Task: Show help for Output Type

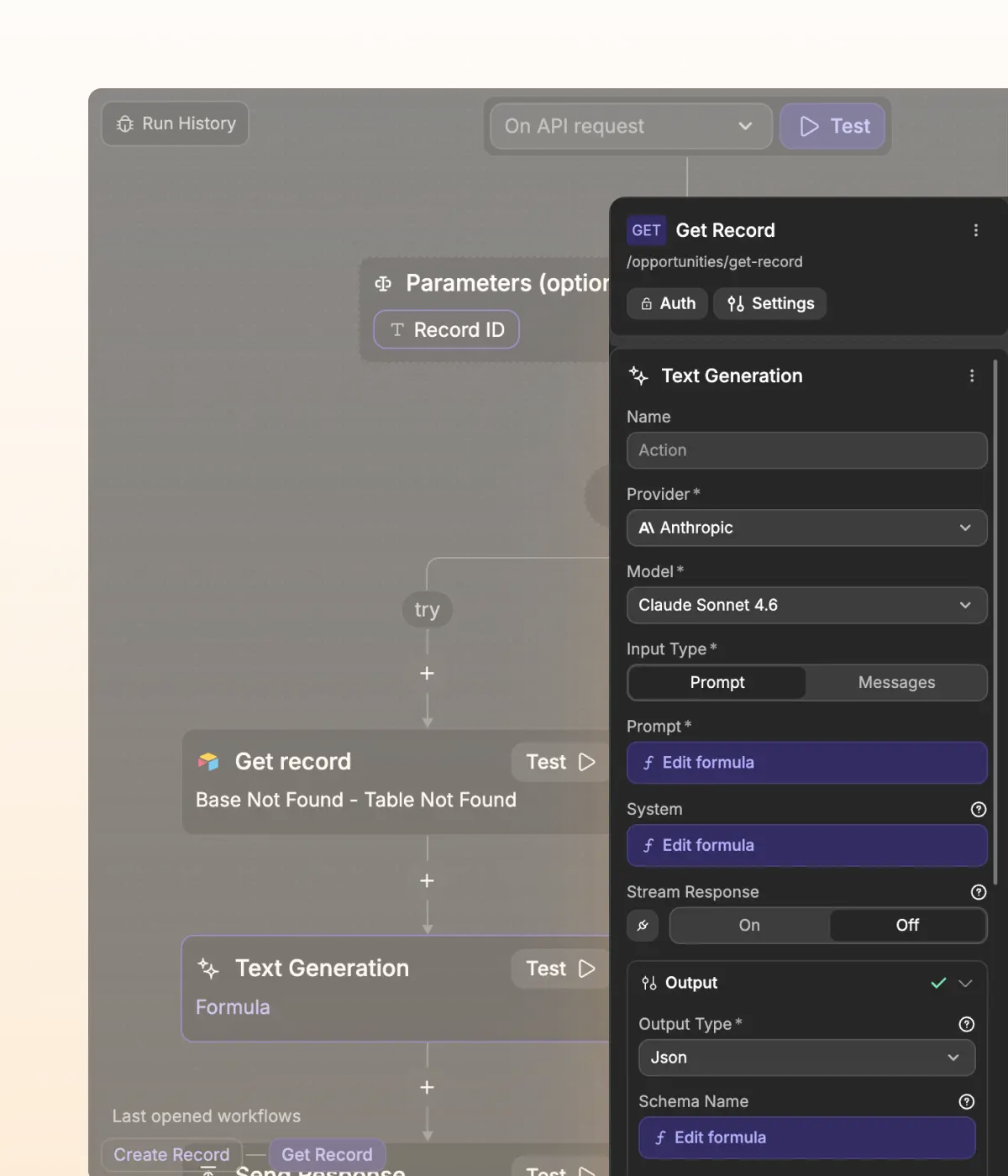Action: (966, 1024)
